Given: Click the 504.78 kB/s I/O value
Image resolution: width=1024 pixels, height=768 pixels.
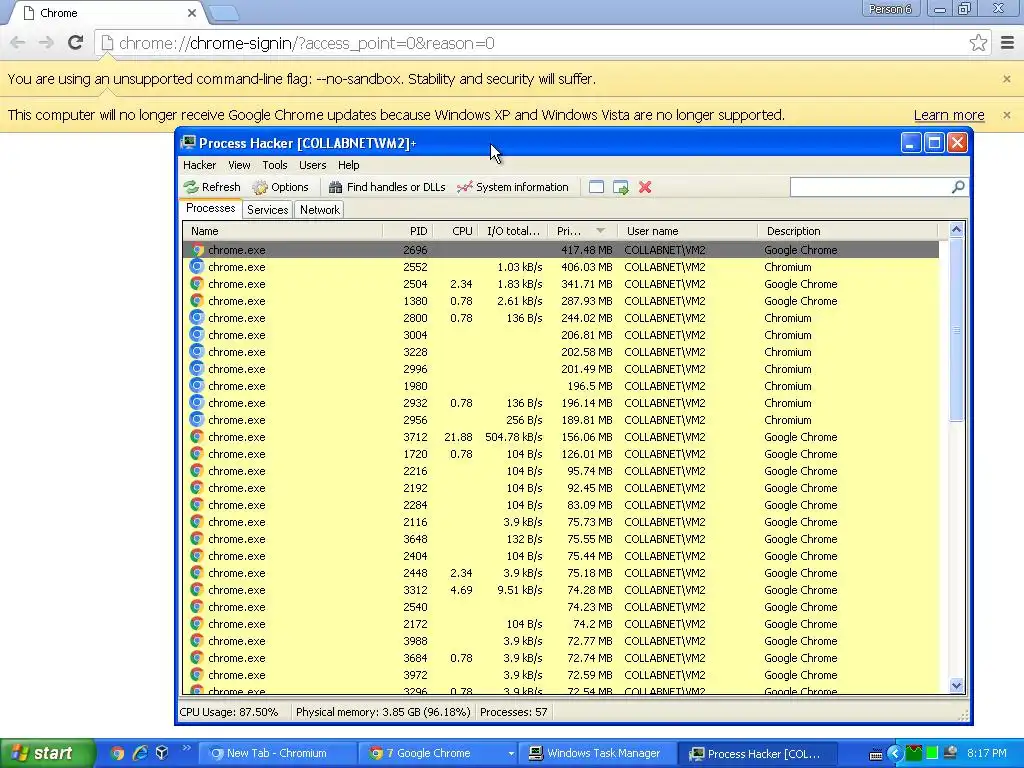Looking at the screenshot, I should point(514,437).
